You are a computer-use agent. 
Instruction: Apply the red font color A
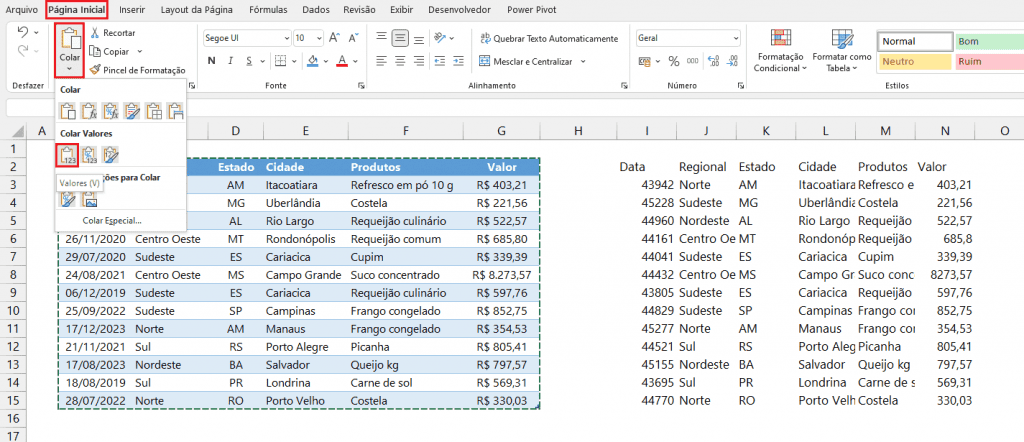342,61
